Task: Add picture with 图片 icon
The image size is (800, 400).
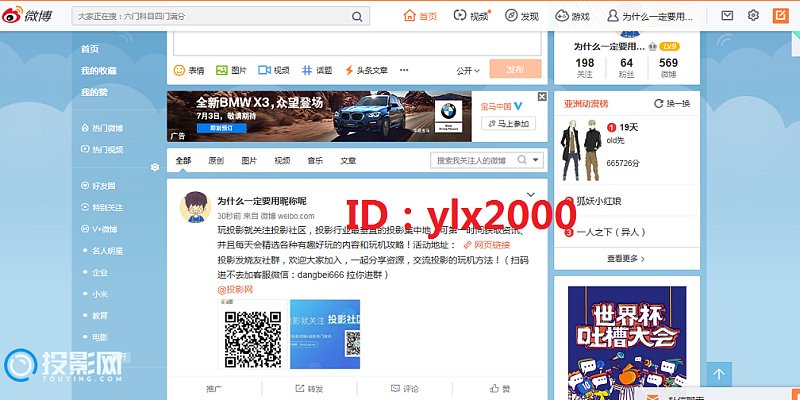Action: point(231,70)
